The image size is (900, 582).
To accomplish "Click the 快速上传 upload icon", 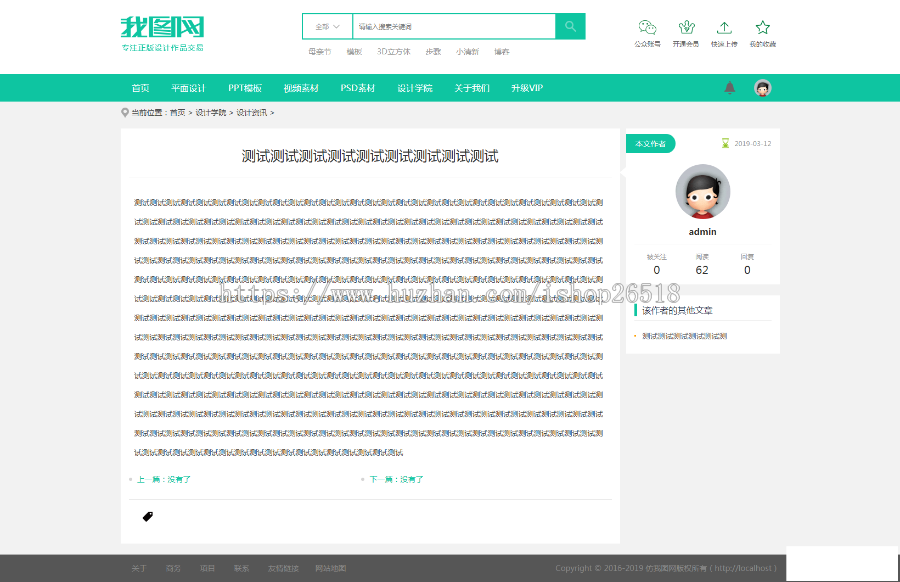I will pos(724,28).
